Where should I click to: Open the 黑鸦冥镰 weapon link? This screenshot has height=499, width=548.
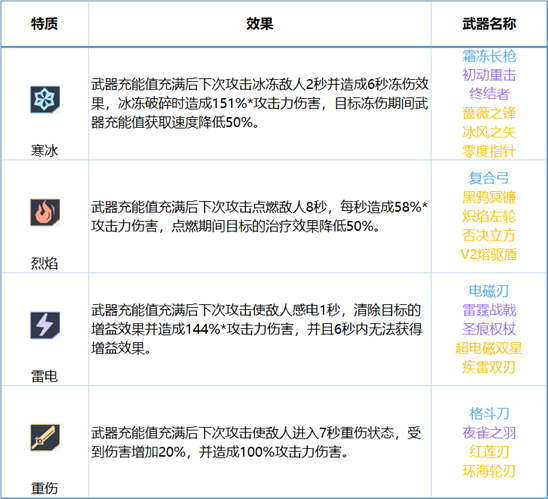click(x=489, y=197)
